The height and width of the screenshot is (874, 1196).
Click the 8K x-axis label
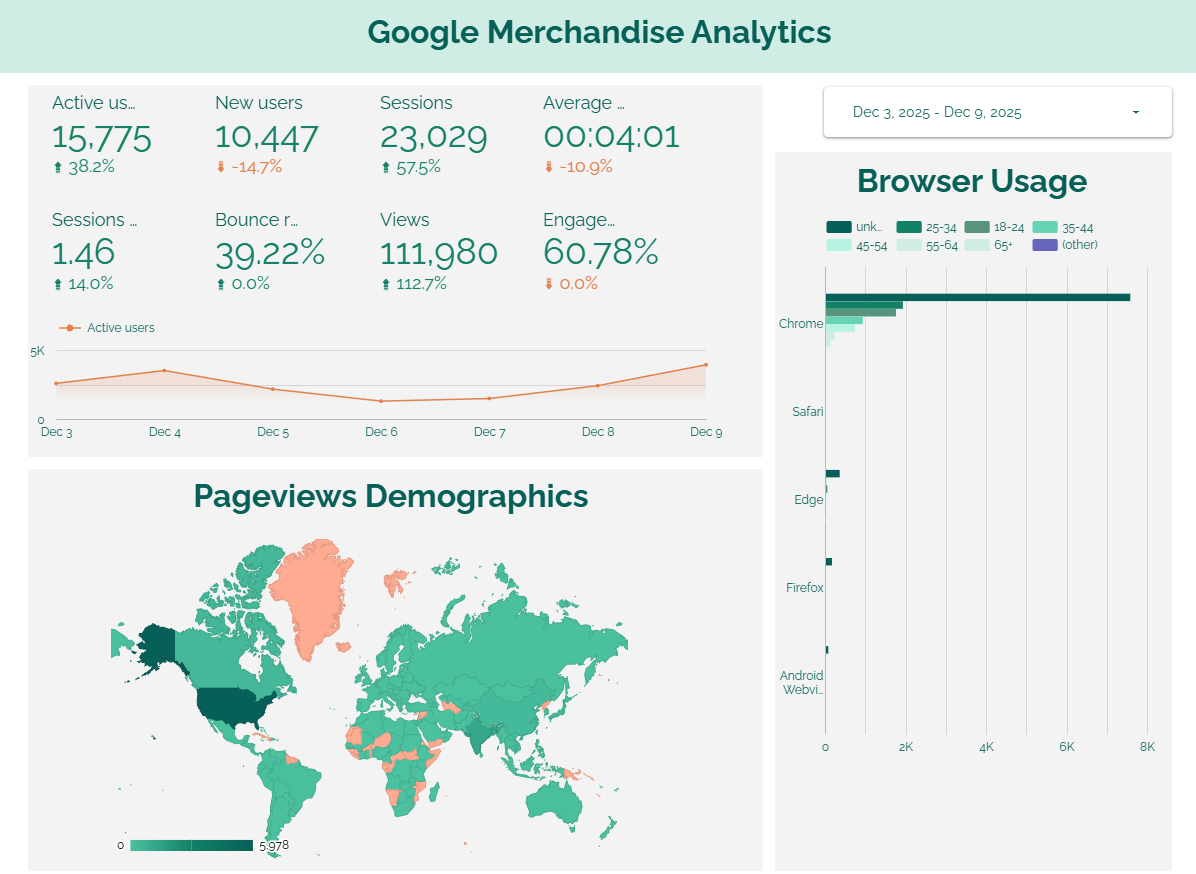(1147, 747)
